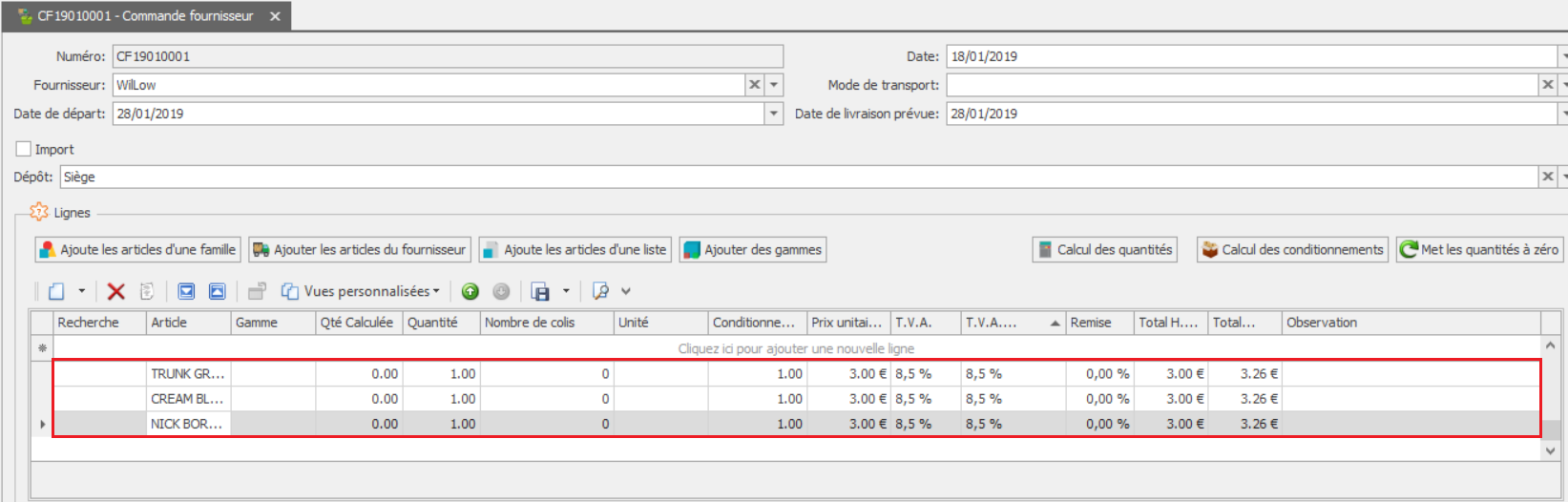Click the new line page icon
Viewport: 1568px width, 502px height.
pyautogui.click(x=57, y=292)
